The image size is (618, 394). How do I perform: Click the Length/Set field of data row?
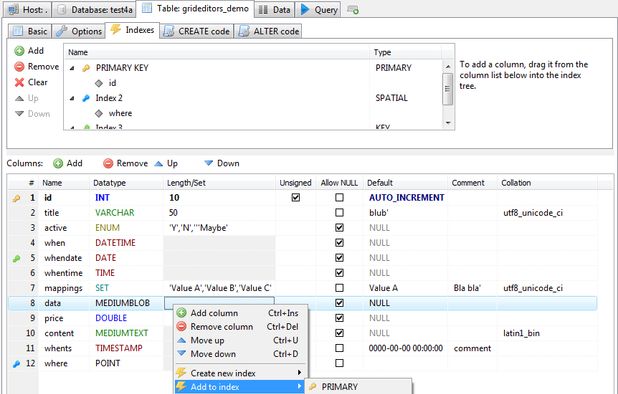tap(219, 303)
